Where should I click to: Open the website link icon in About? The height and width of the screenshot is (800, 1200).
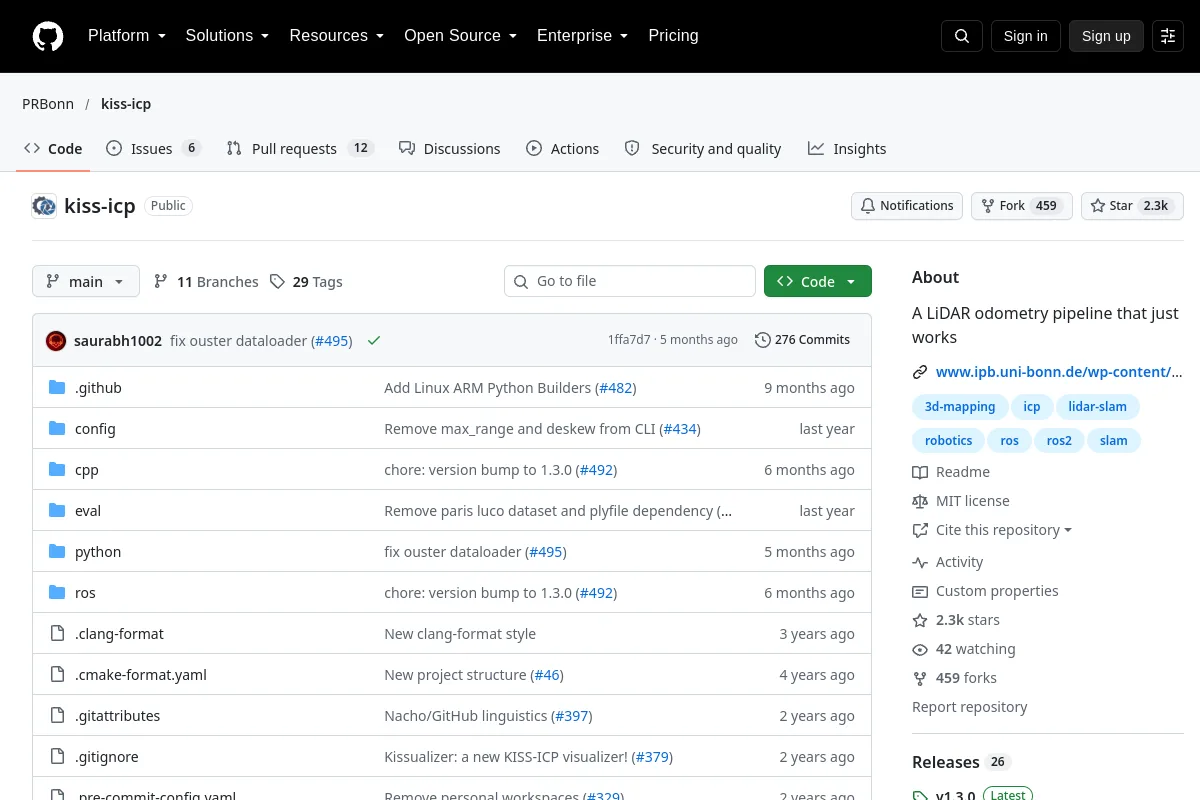tap(920, 372)
